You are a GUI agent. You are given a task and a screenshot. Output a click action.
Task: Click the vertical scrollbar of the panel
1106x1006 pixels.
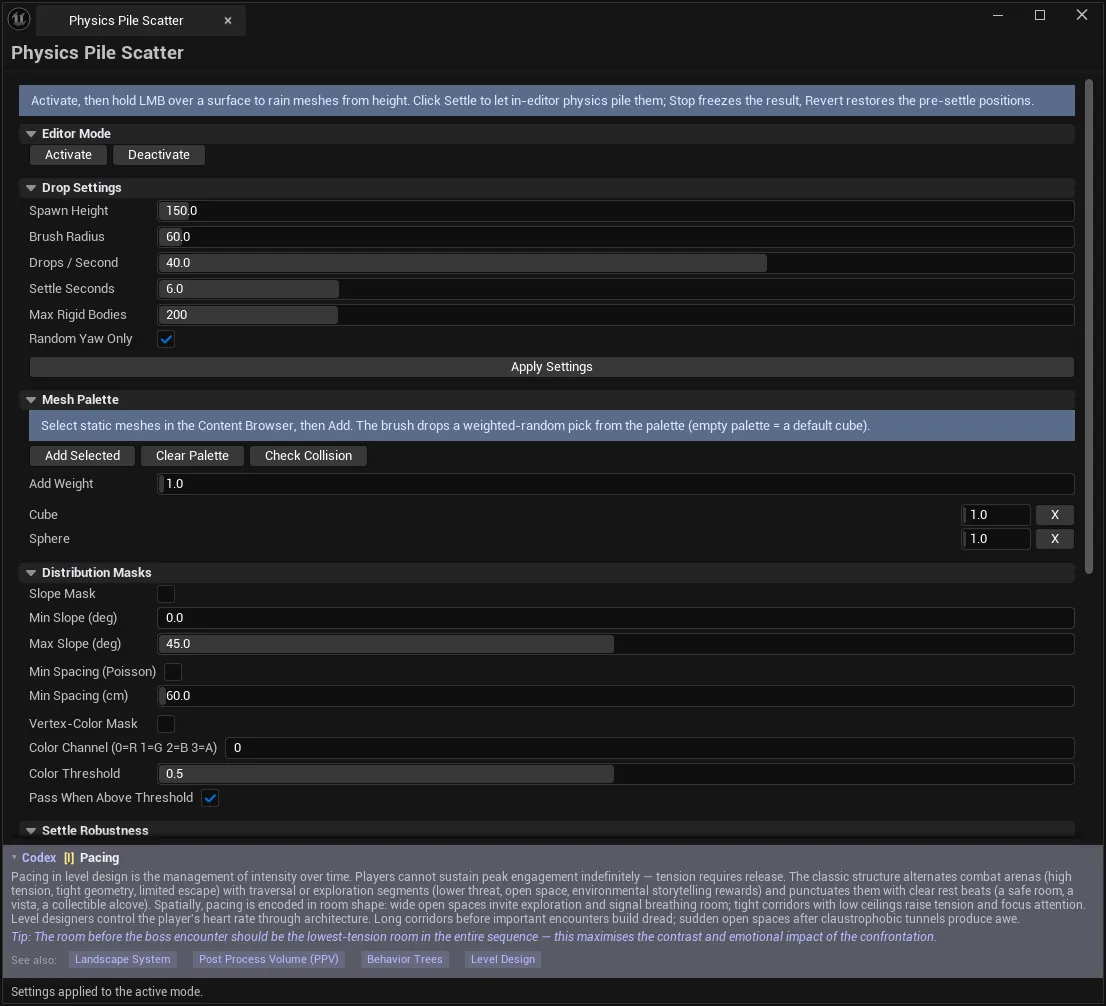pyautogui.click(x=1088, y=326)
